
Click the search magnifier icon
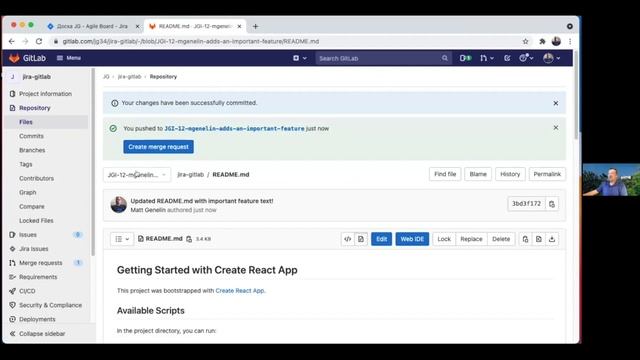click(x=444, y=58)
